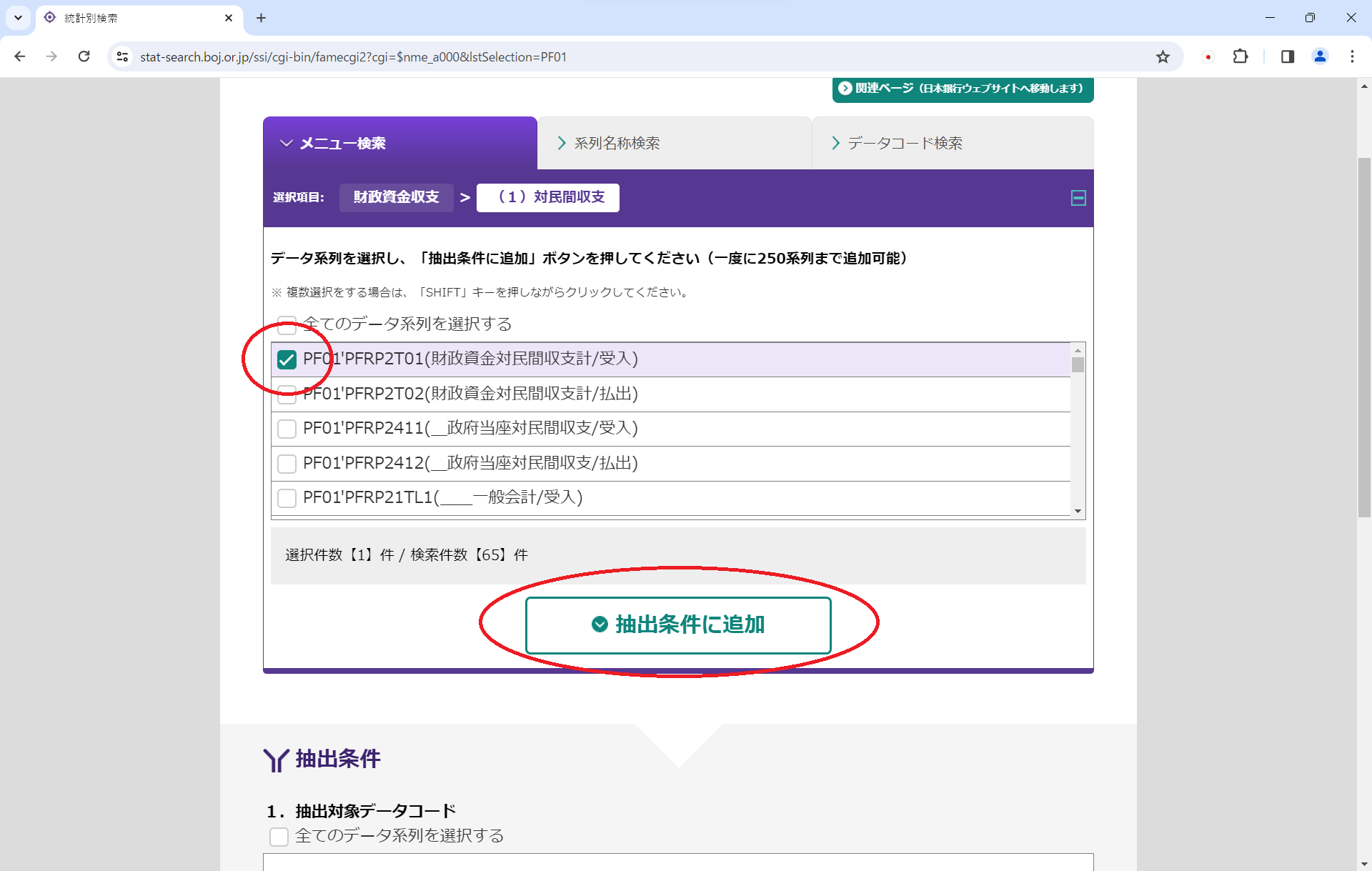Open the tab search dropdown arrow
1372x871 pixels.
pos(18,18)
